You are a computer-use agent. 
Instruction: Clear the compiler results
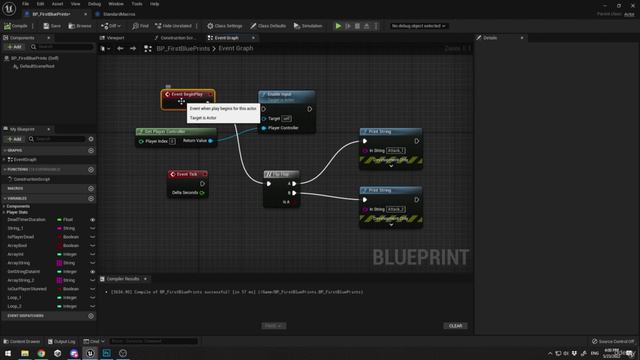(455, 326)
